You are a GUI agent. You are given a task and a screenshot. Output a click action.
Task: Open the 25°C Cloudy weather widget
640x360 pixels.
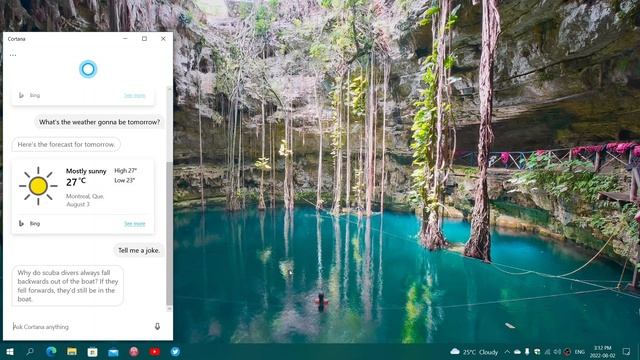[x=474, y=352]
